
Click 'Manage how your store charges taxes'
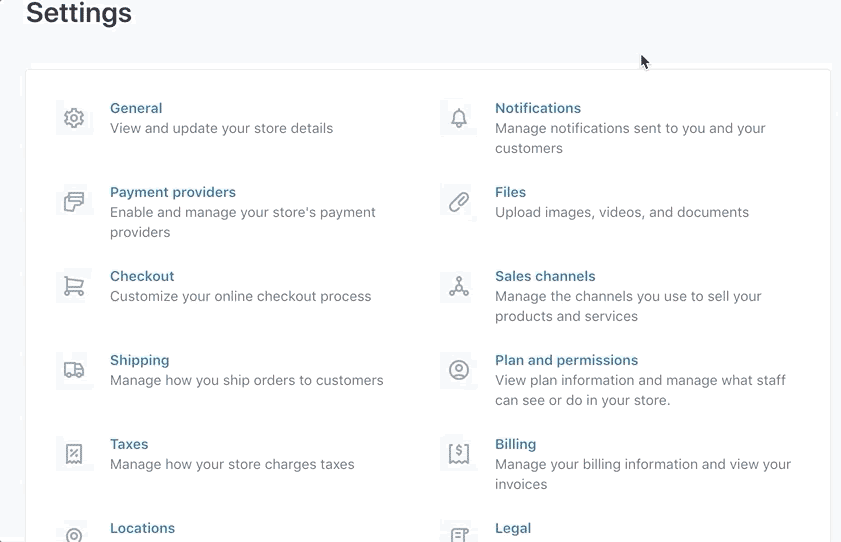pyautogui.click(x=232, y=464)
